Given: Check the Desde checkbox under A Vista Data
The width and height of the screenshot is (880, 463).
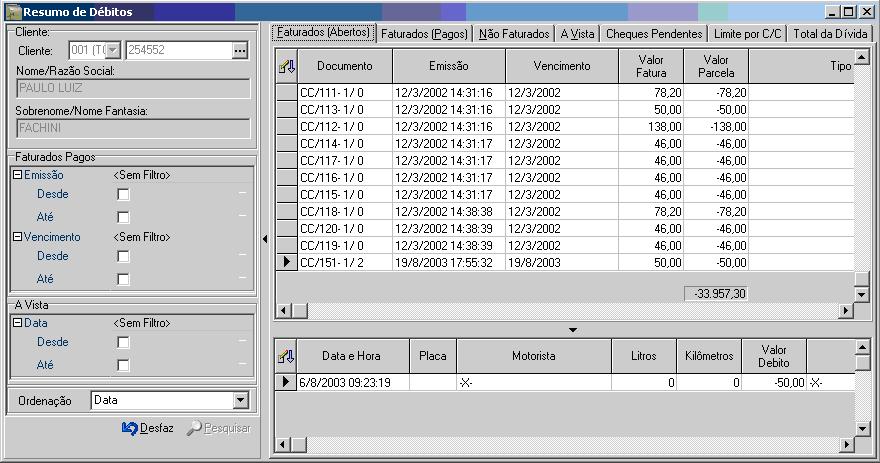Looking at the screenshot, I should point(123,343).
